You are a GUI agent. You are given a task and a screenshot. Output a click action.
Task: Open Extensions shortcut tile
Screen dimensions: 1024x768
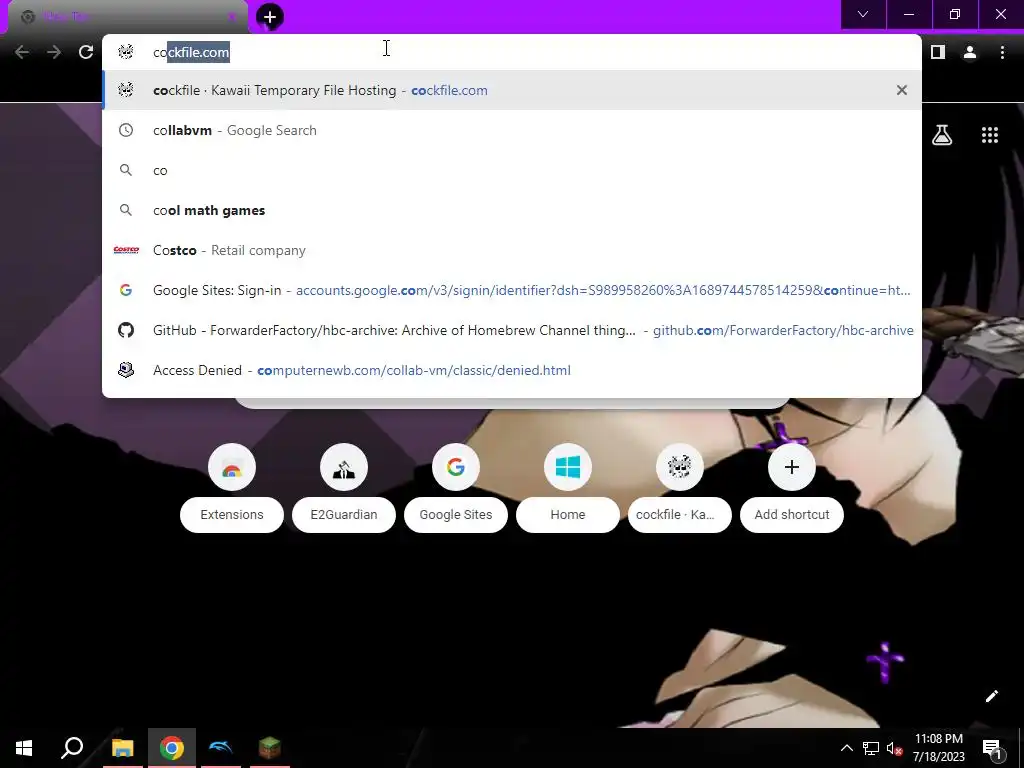[232, 467]
